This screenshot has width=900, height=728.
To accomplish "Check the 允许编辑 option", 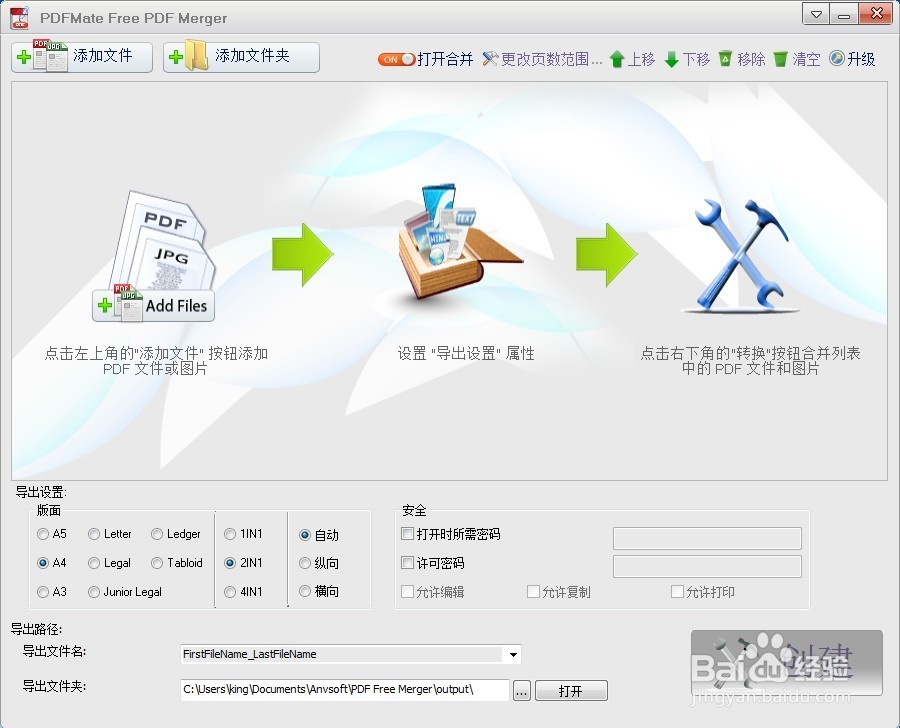I will (x=408, y=591).
